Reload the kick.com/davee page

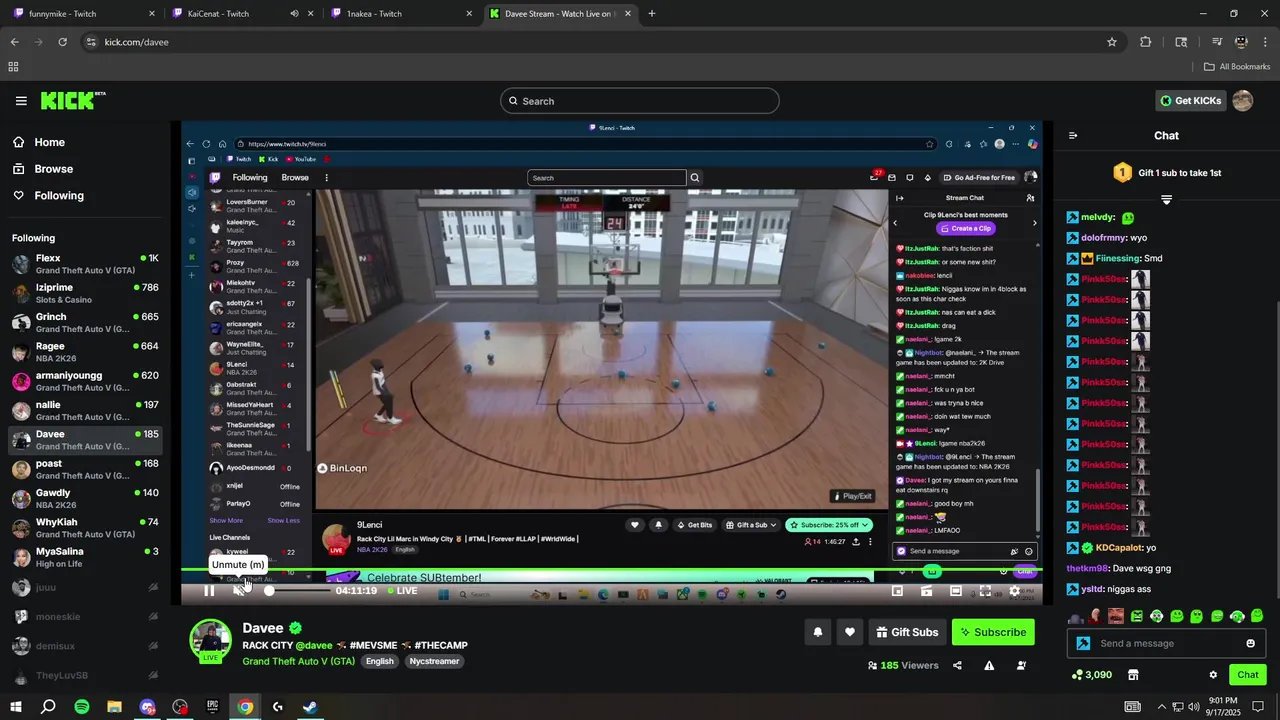point(62,42)
